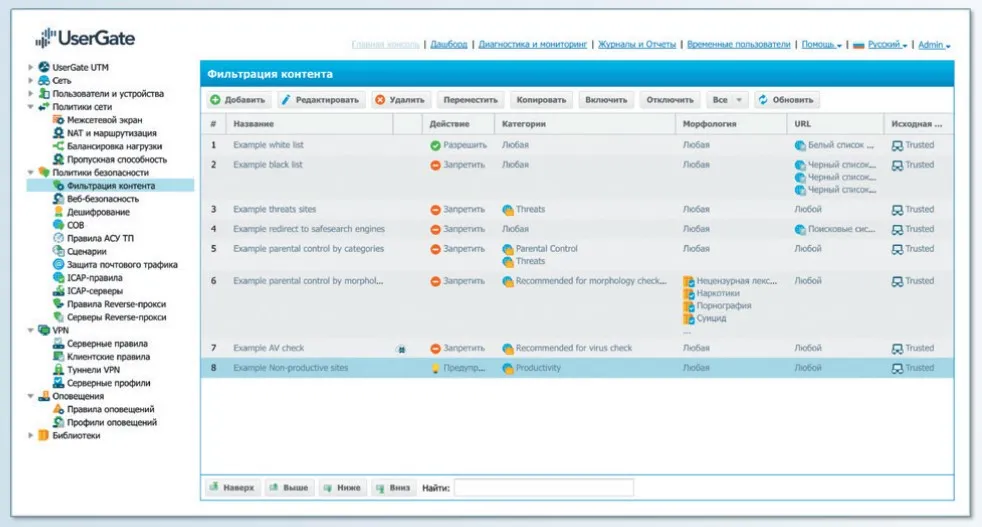Screen dimensions: 982x527
Task: Expand Пользователи и устройства node
Action: point(30,93)
